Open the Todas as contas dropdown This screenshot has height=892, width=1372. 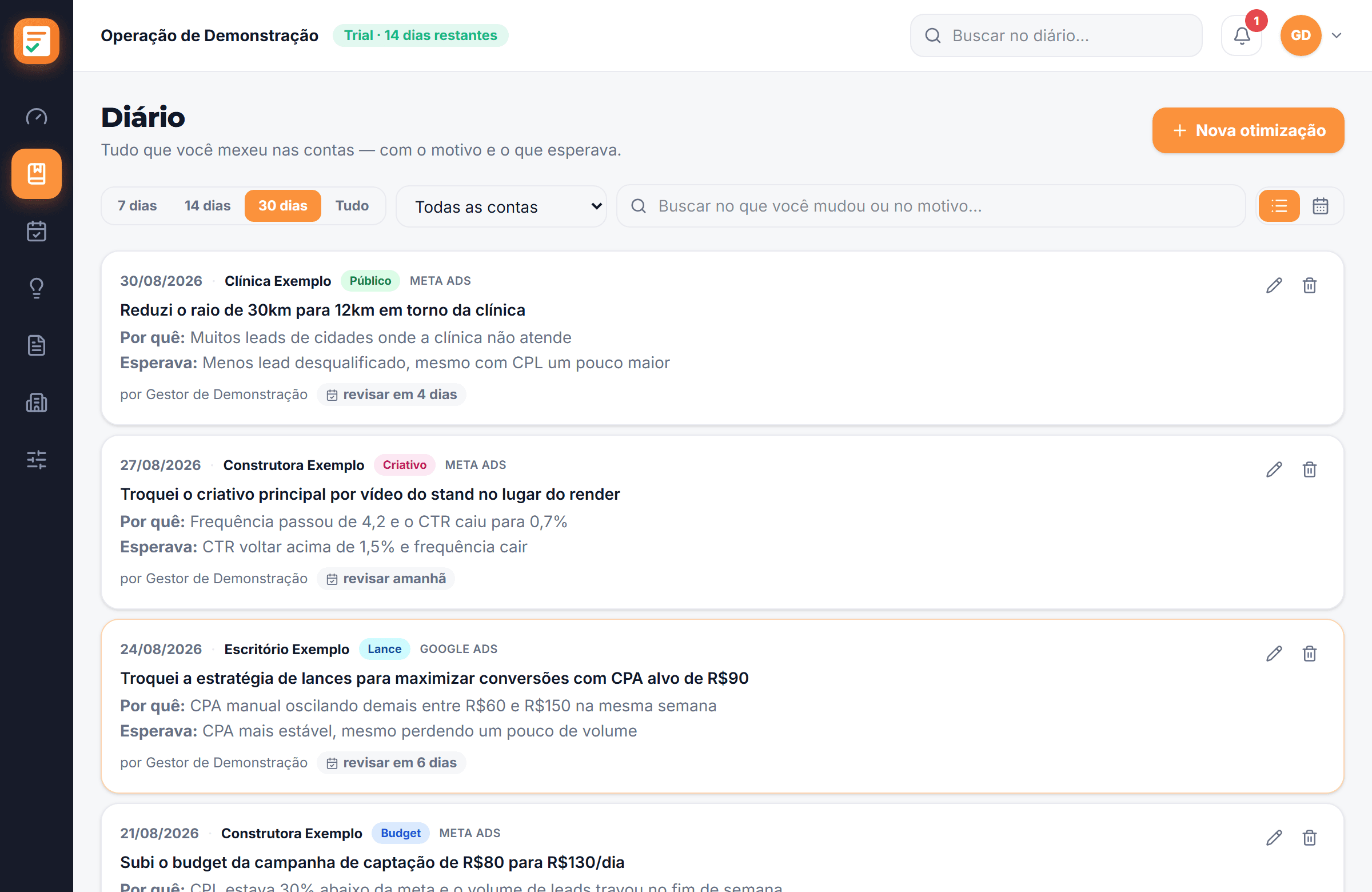501,206
